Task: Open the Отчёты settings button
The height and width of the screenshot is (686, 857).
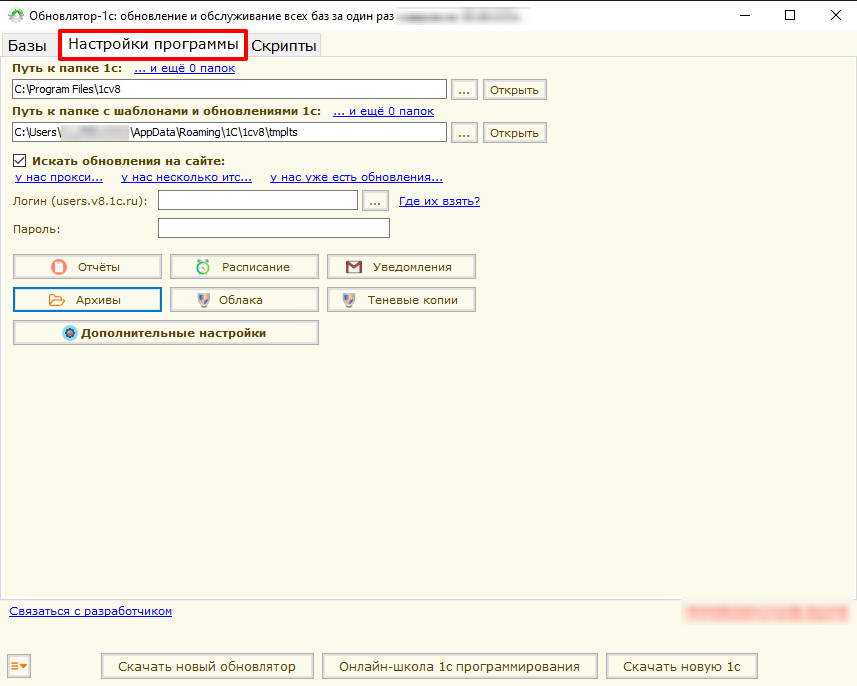Action: pyautogui.click(x=87, y=267)
